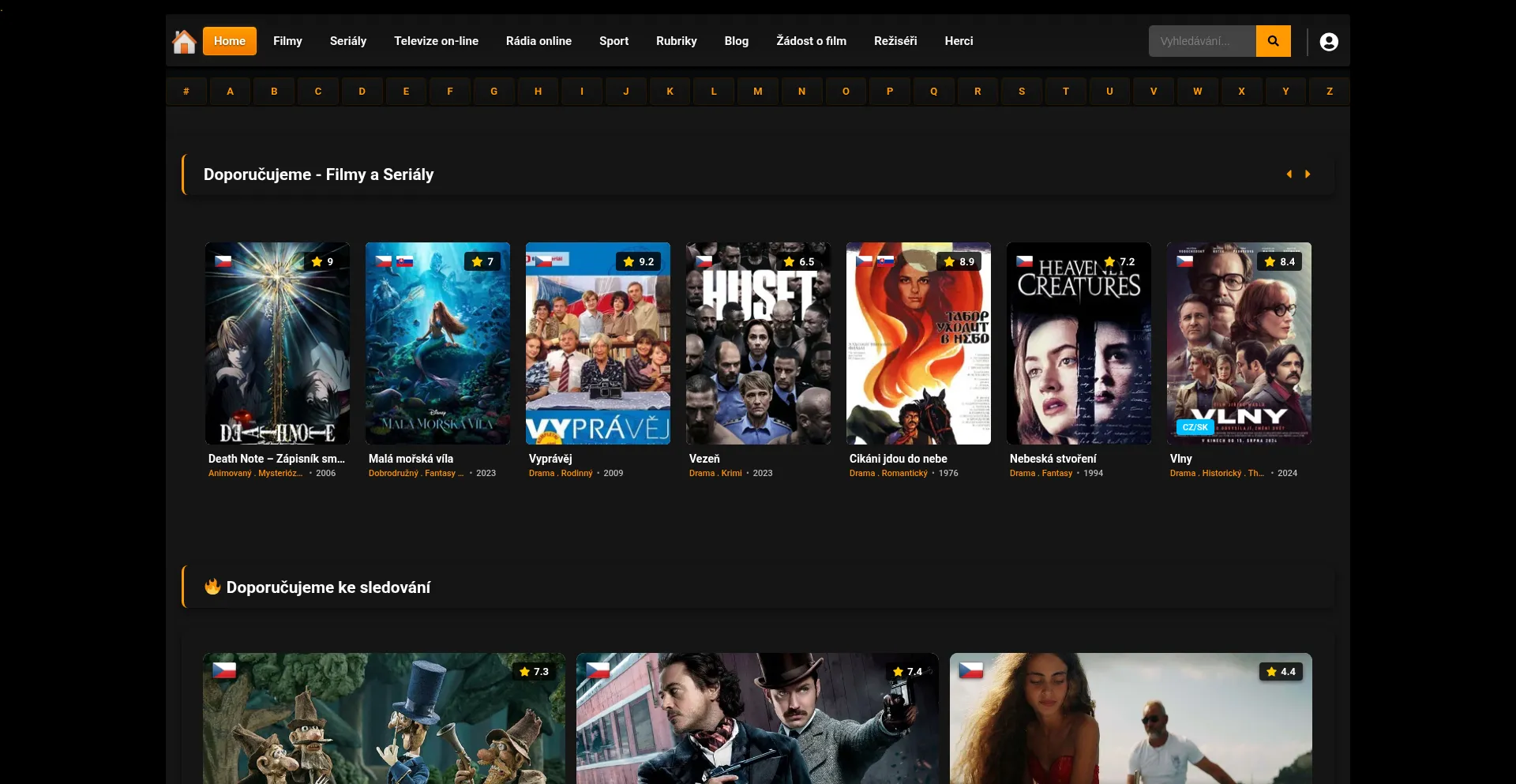
Task: Filter titles by the # symbol
Action: coord(186,92)
